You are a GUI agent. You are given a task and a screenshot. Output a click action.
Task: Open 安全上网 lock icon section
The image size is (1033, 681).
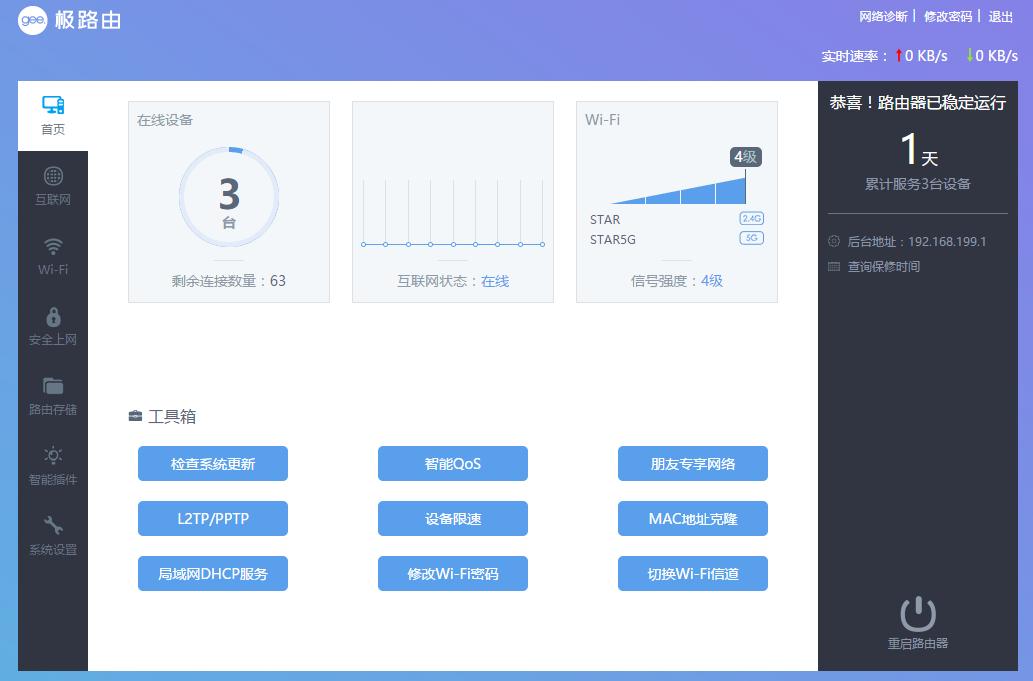coord(53,317)
